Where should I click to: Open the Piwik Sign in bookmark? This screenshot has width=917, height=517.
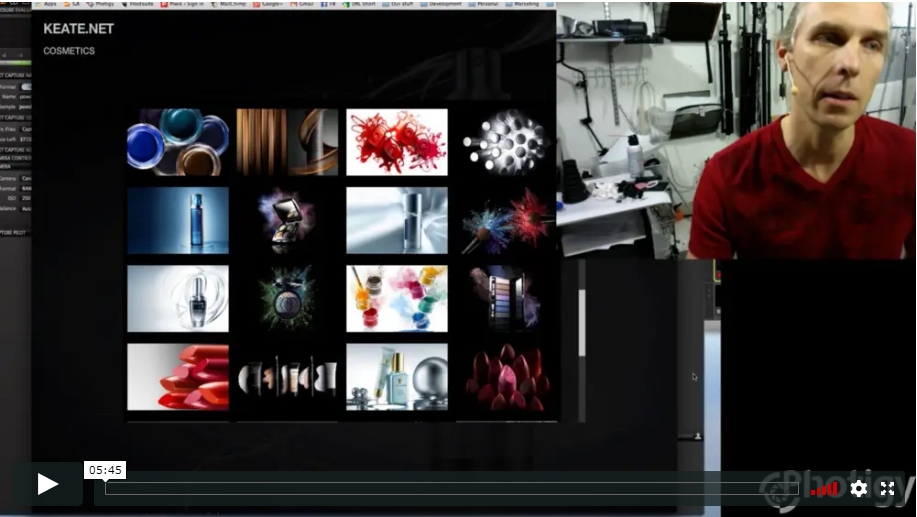click(x=182, y=4)
